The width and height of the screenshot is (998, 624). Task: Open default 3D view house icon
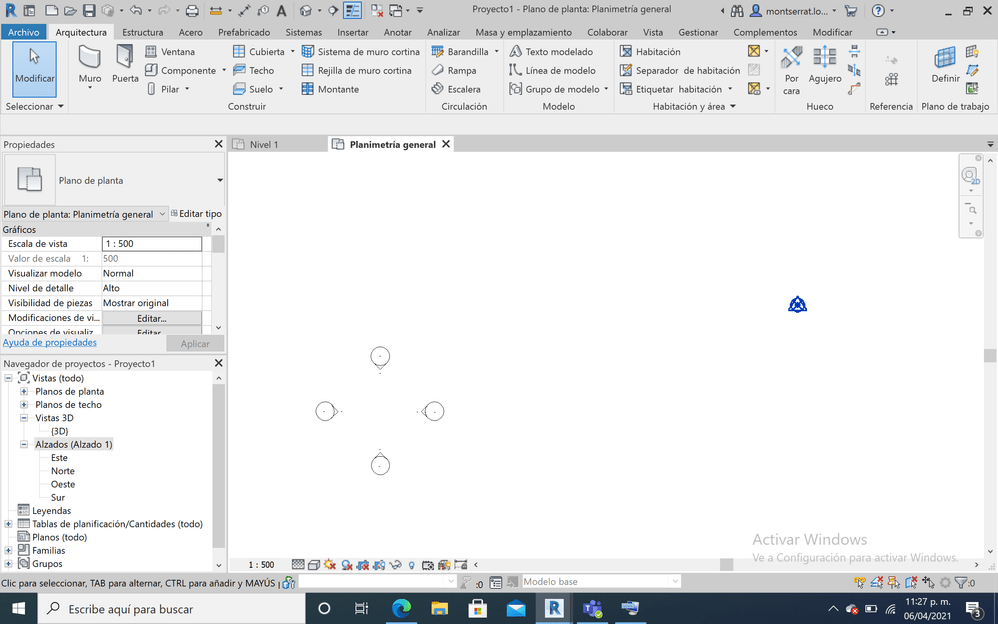pyautogui.click(x=306, y=11)
